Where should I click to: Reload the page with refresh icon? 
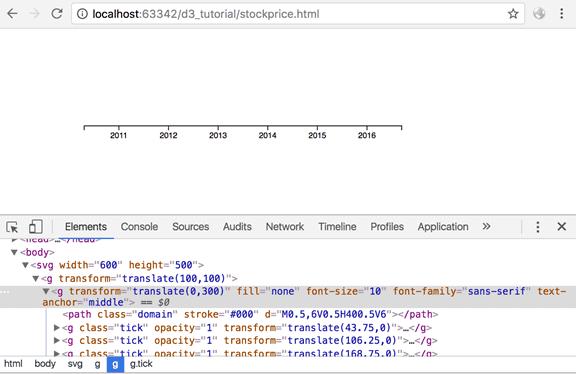point(57,14)
